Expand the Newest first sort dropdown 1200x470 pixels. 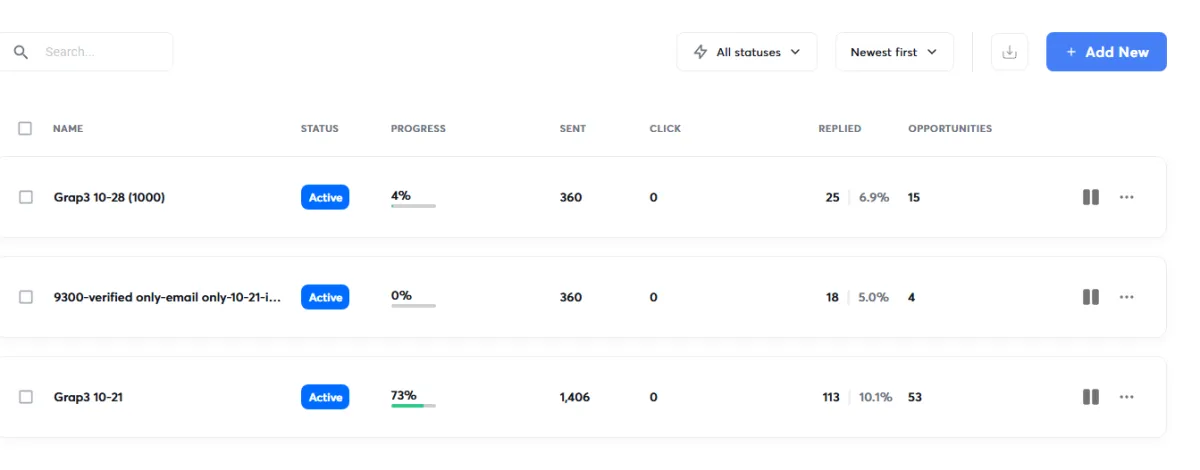coord(894,52)
